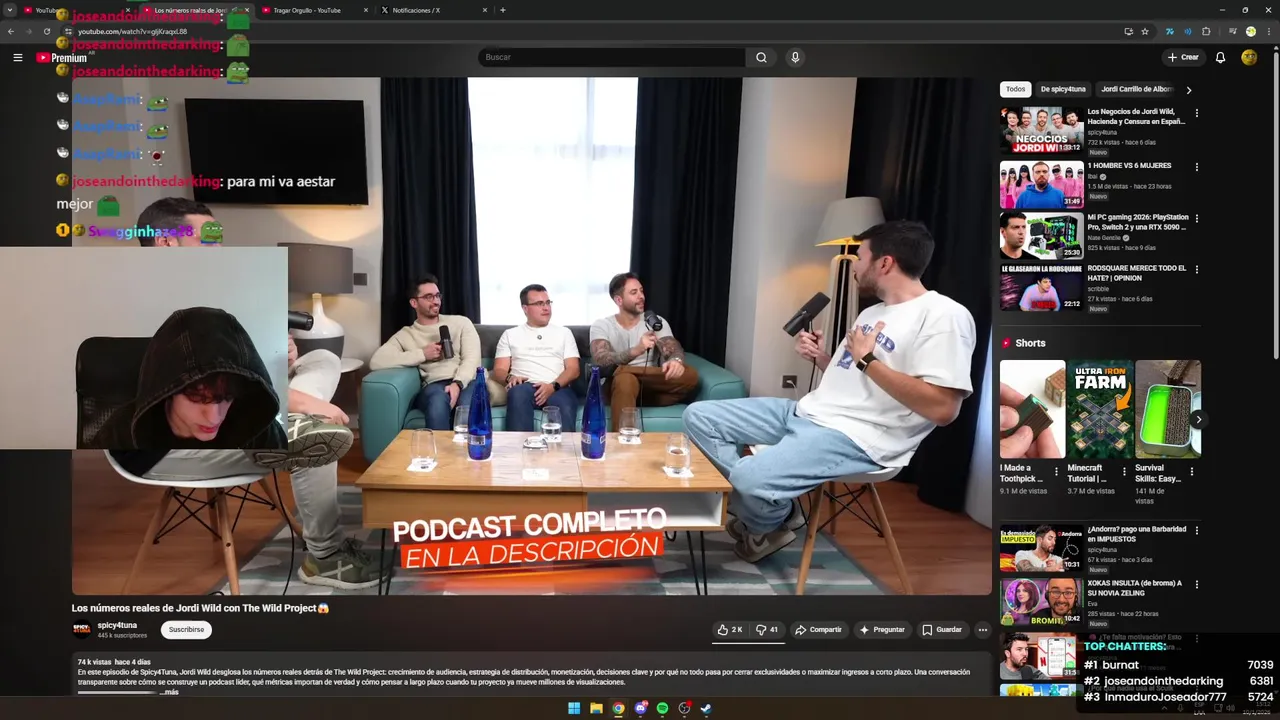The image size is (1280, 720).
Task: Open the spicy4tuna channel name link
Action: pyautogui.click(x=117, y=625)
